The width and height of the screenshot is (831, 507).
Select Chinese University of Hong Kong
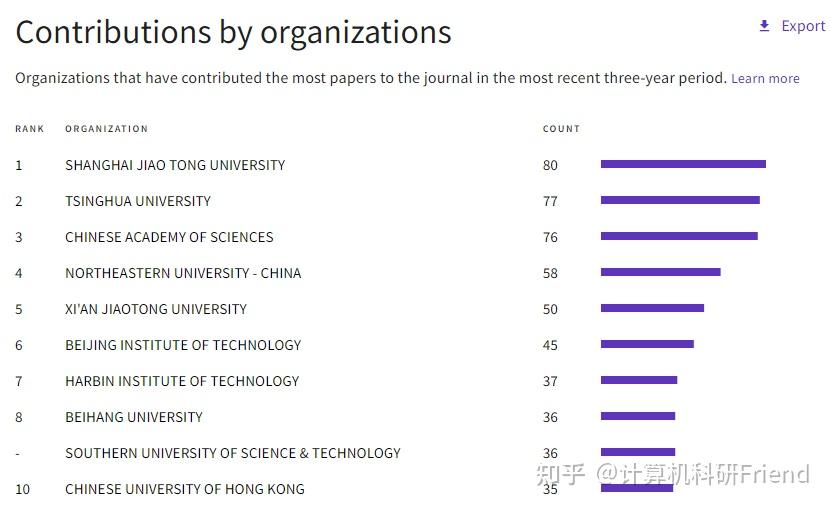[x=185, y=489]
